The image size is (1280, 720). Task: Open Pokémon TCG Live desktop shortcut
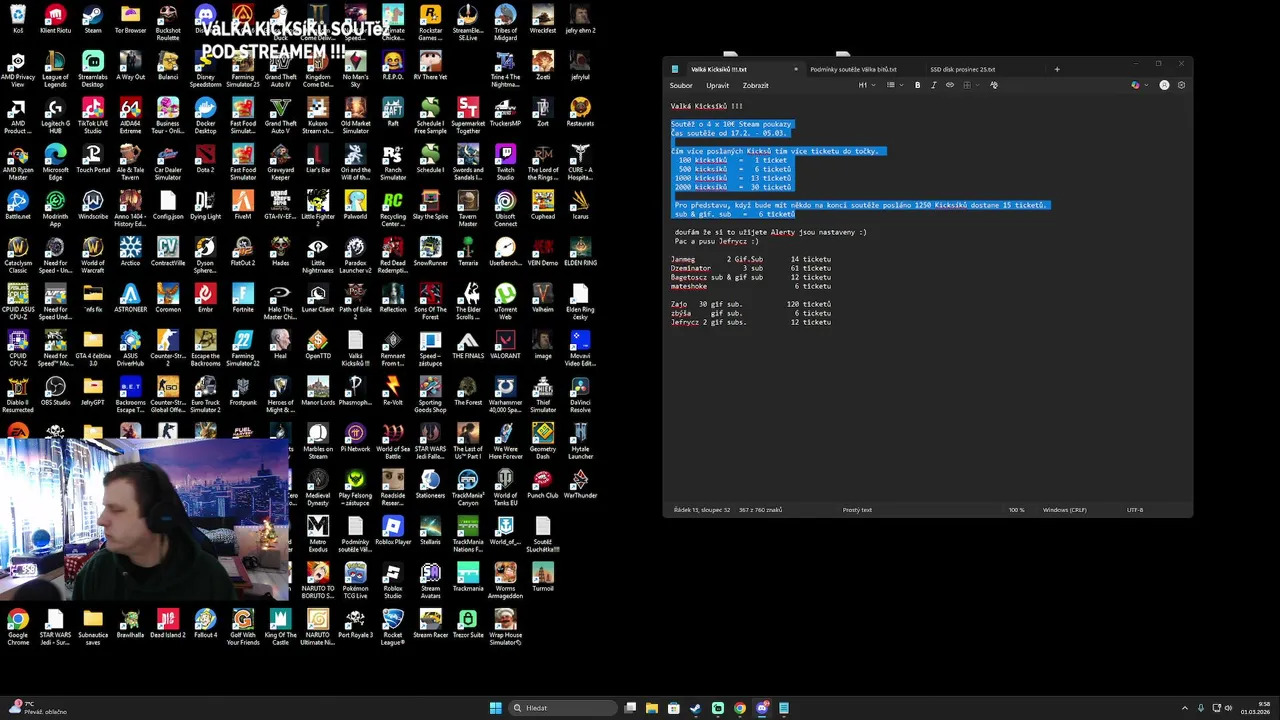click(x=355, y=577)
